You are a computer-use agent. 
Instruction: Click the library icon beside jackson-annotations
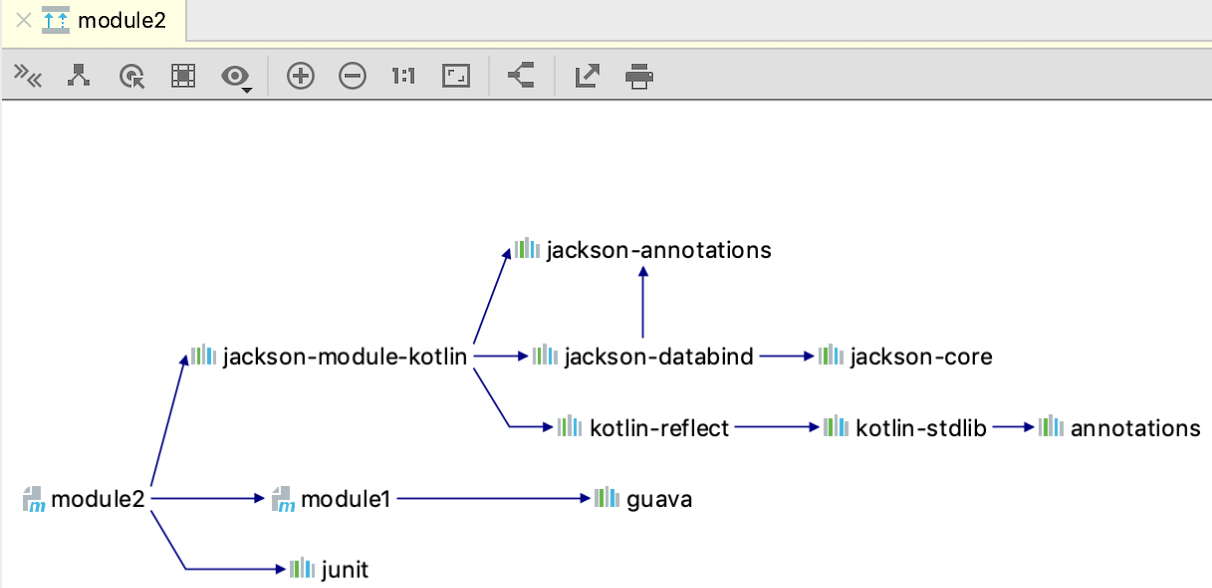tap(527, 249)
